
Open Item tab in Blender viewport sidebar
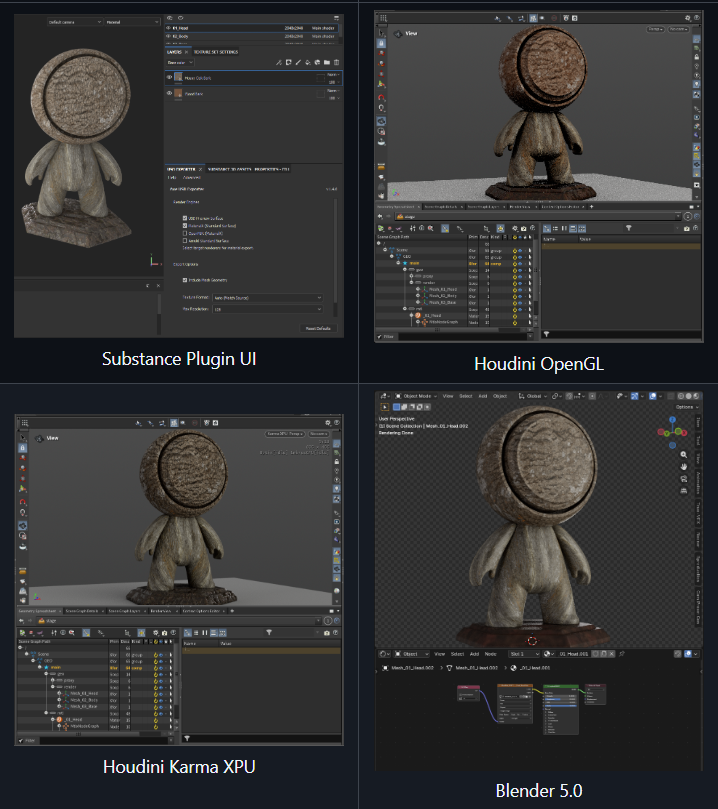(x=698, y=423)
